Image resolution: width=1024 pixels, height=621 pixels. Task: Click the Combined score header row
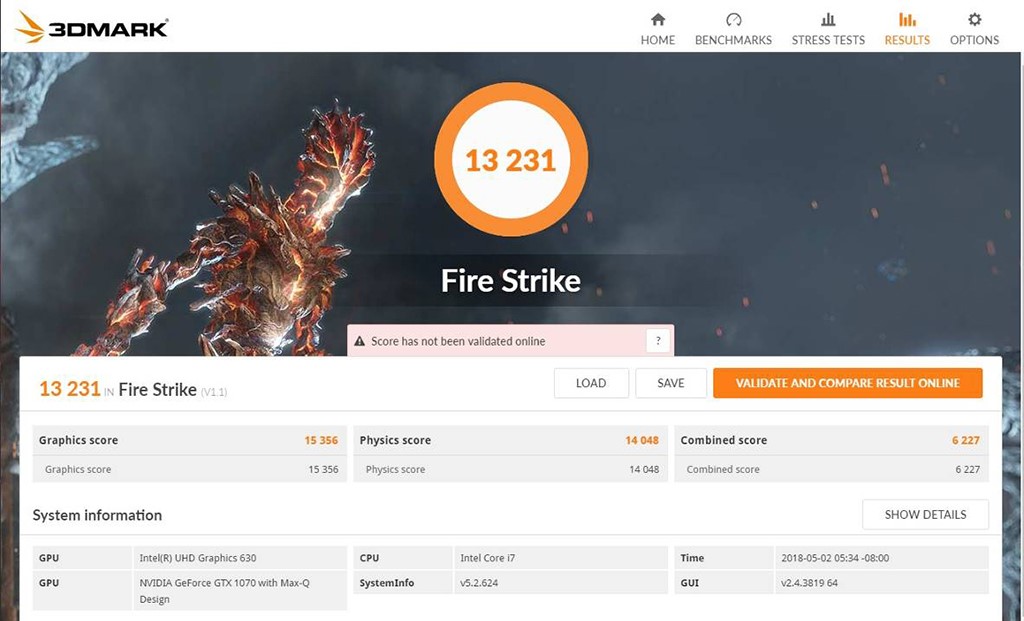click(x=831, y=440)
